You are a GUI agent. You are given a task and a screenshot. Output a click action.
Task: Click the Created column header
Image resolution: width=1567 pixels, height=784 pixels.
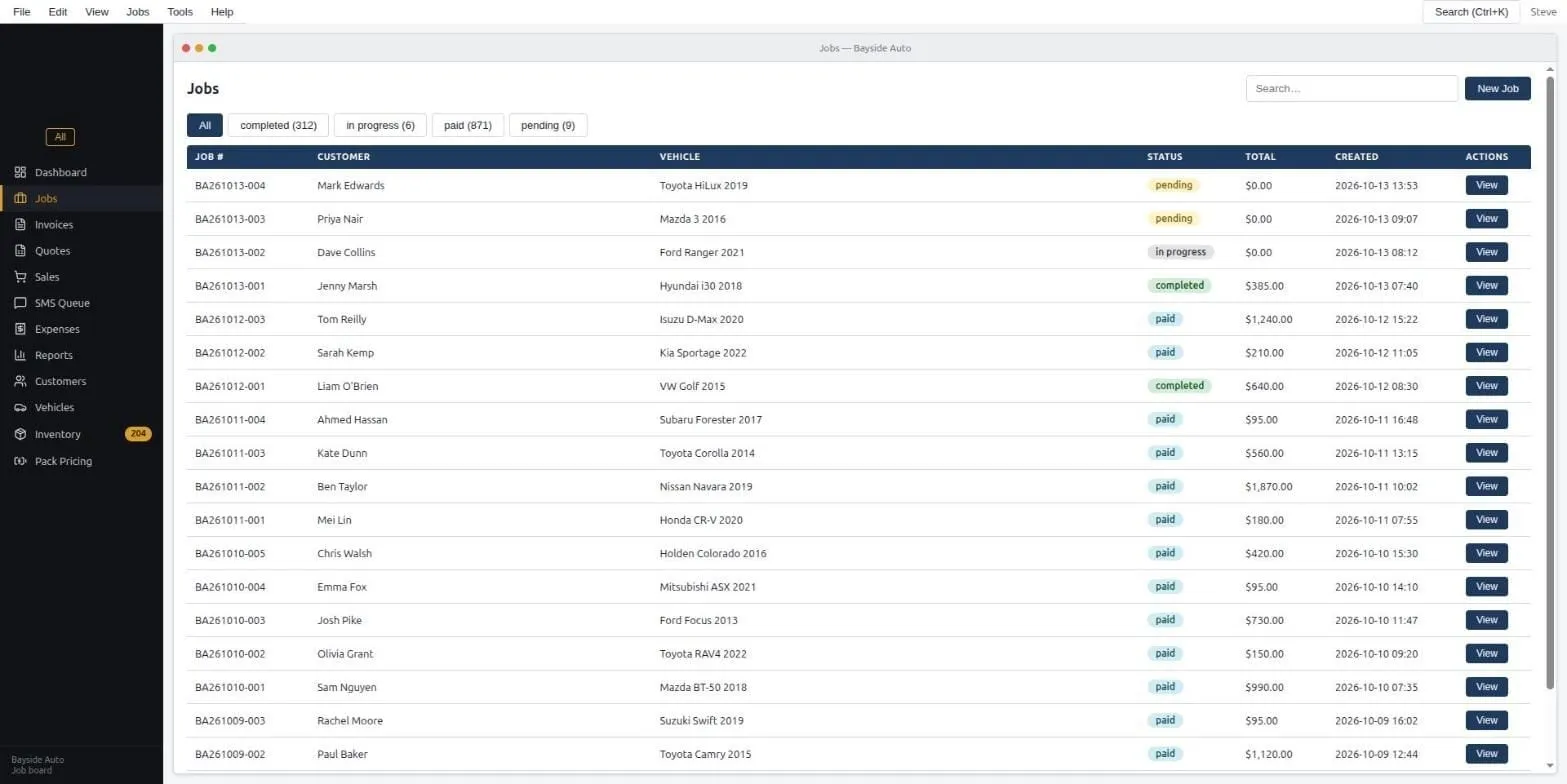click(1357, 157)
